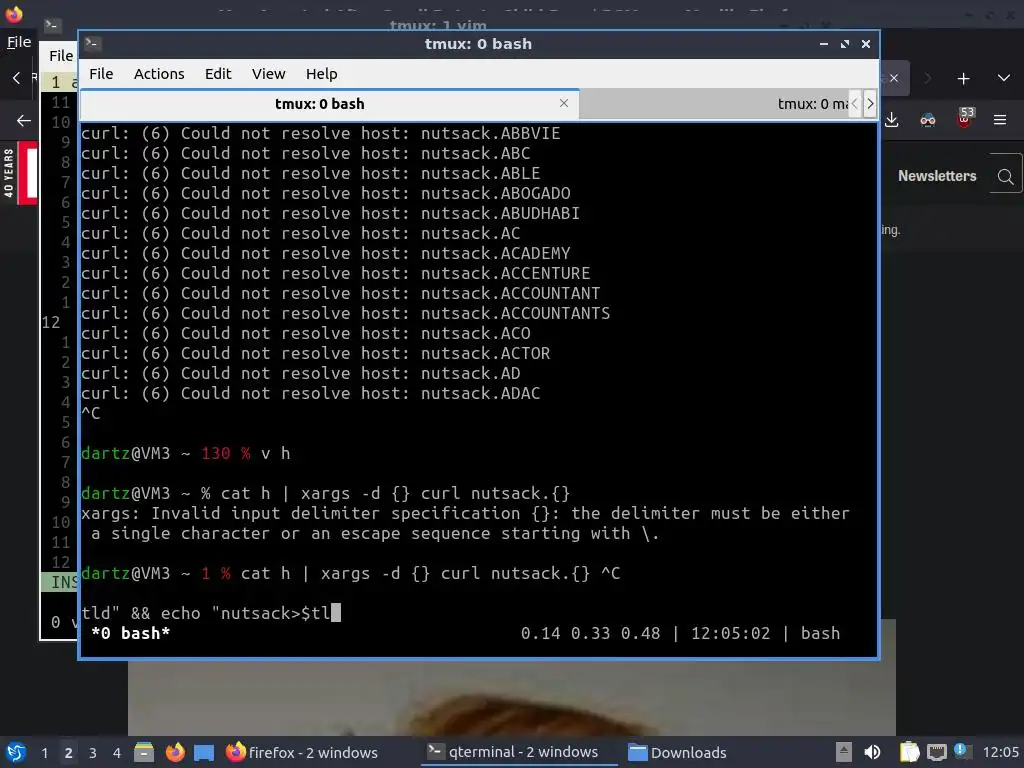Close the 'tmux: 0 bash' terminal tab
Screen dimensions: 1024x768
coord(564,103)
